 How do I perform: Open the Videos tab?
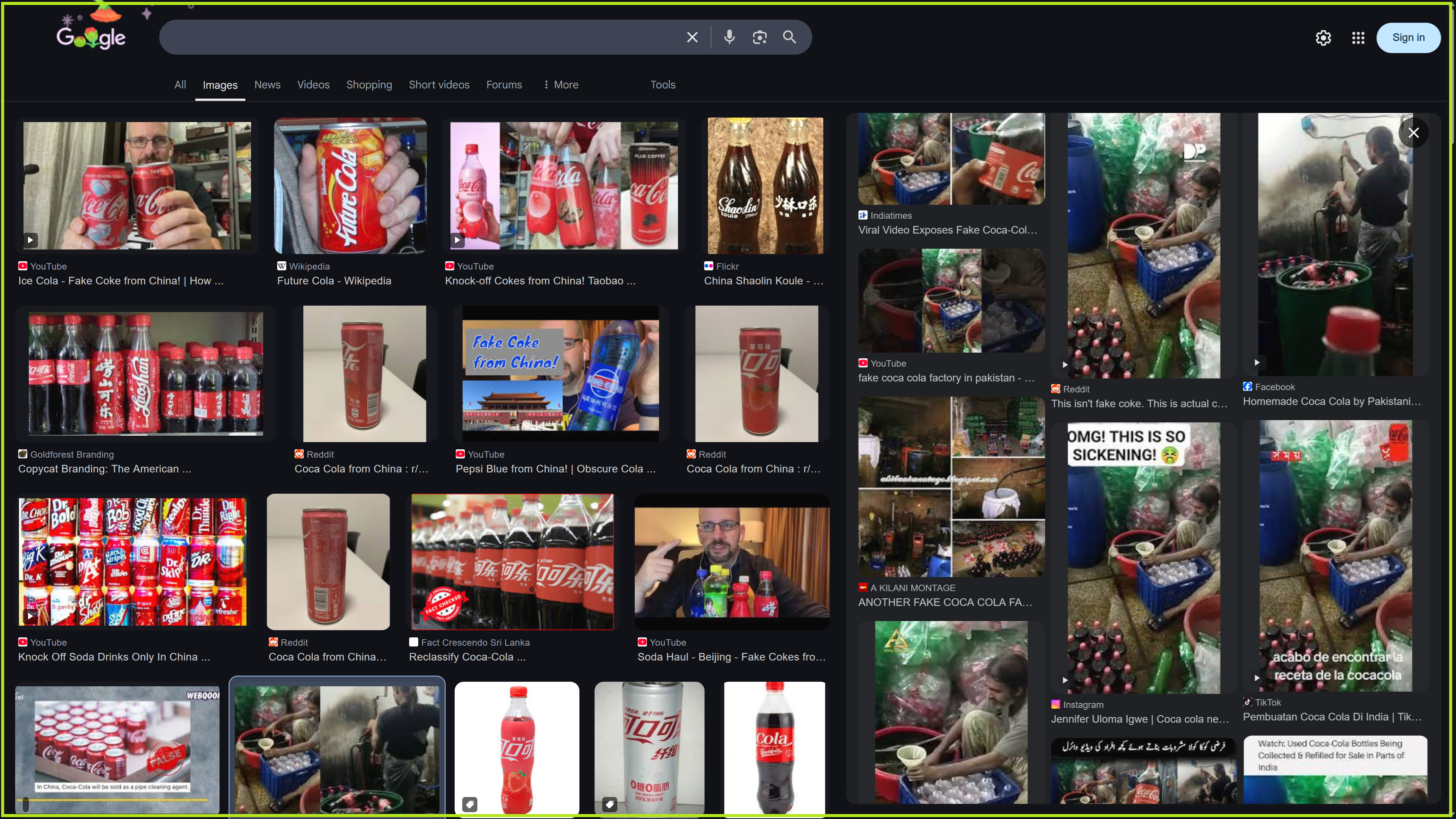313,85
